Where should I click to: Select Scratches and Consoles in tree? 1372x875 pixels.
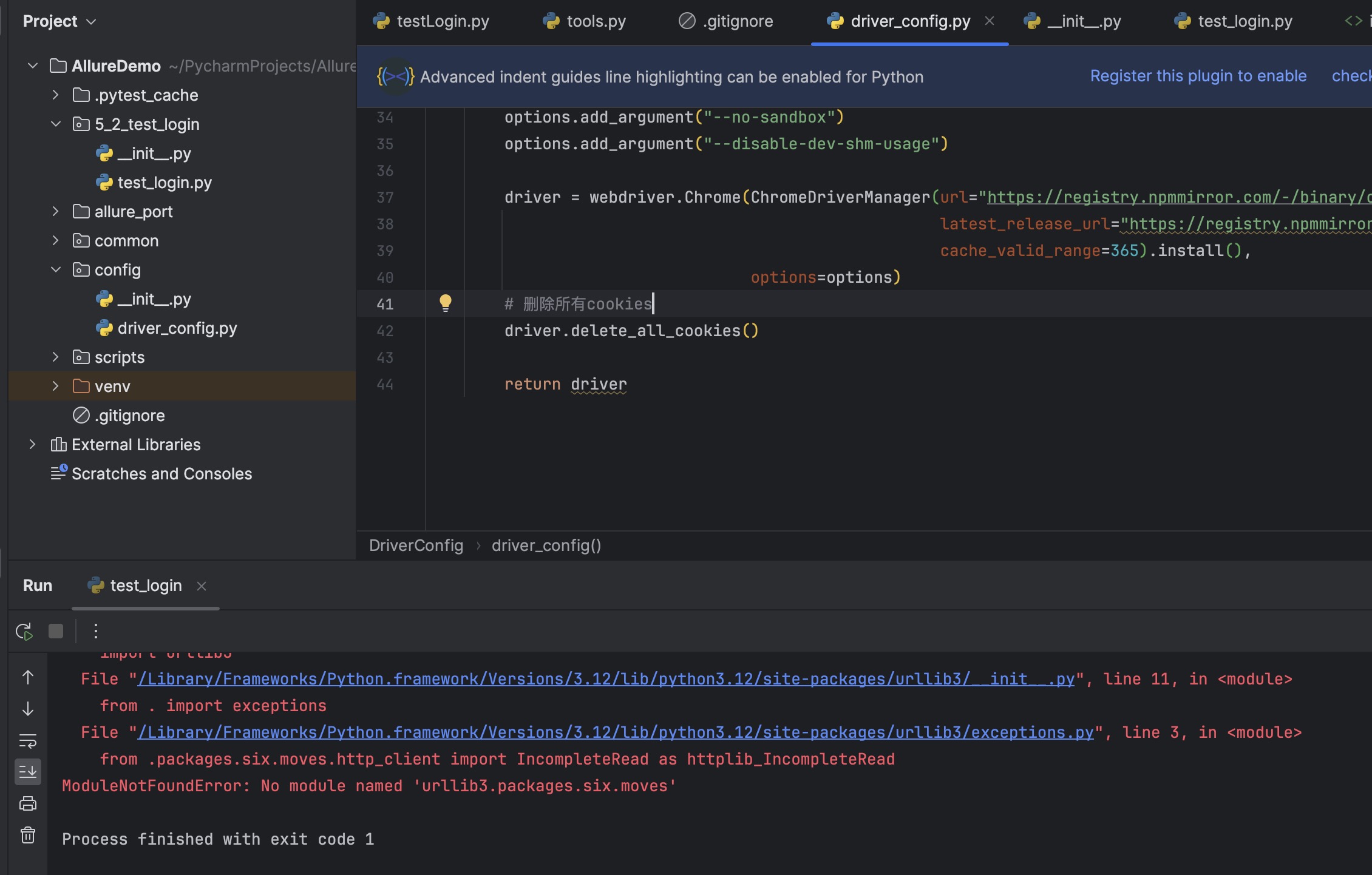(161, 474)
